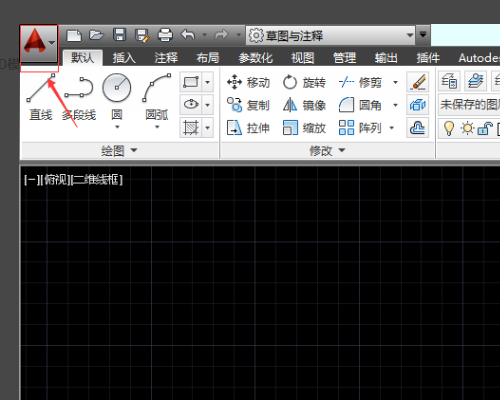
Task: Select the ellipse draw tool
Action: point(191,104)
